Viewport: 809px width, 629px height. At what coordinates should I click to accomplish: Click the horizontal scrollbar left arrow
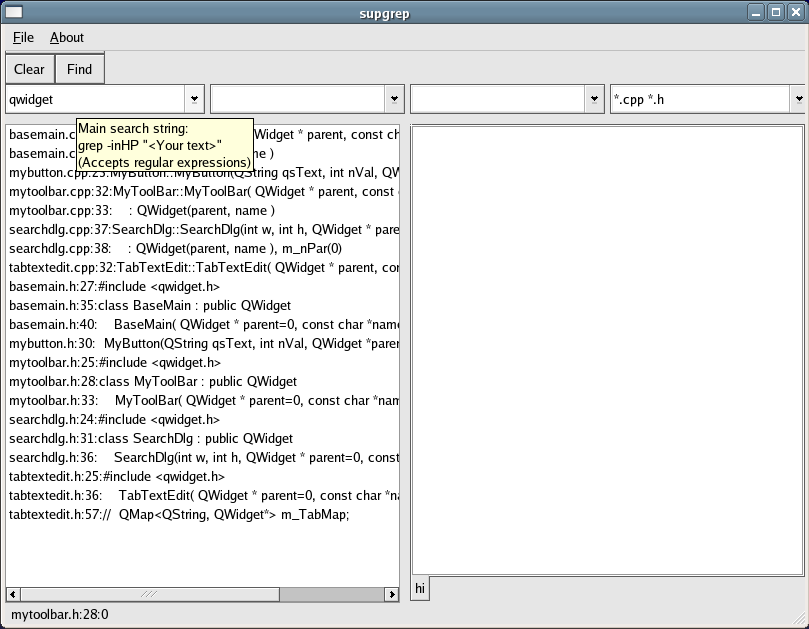(x=13, y=594)
